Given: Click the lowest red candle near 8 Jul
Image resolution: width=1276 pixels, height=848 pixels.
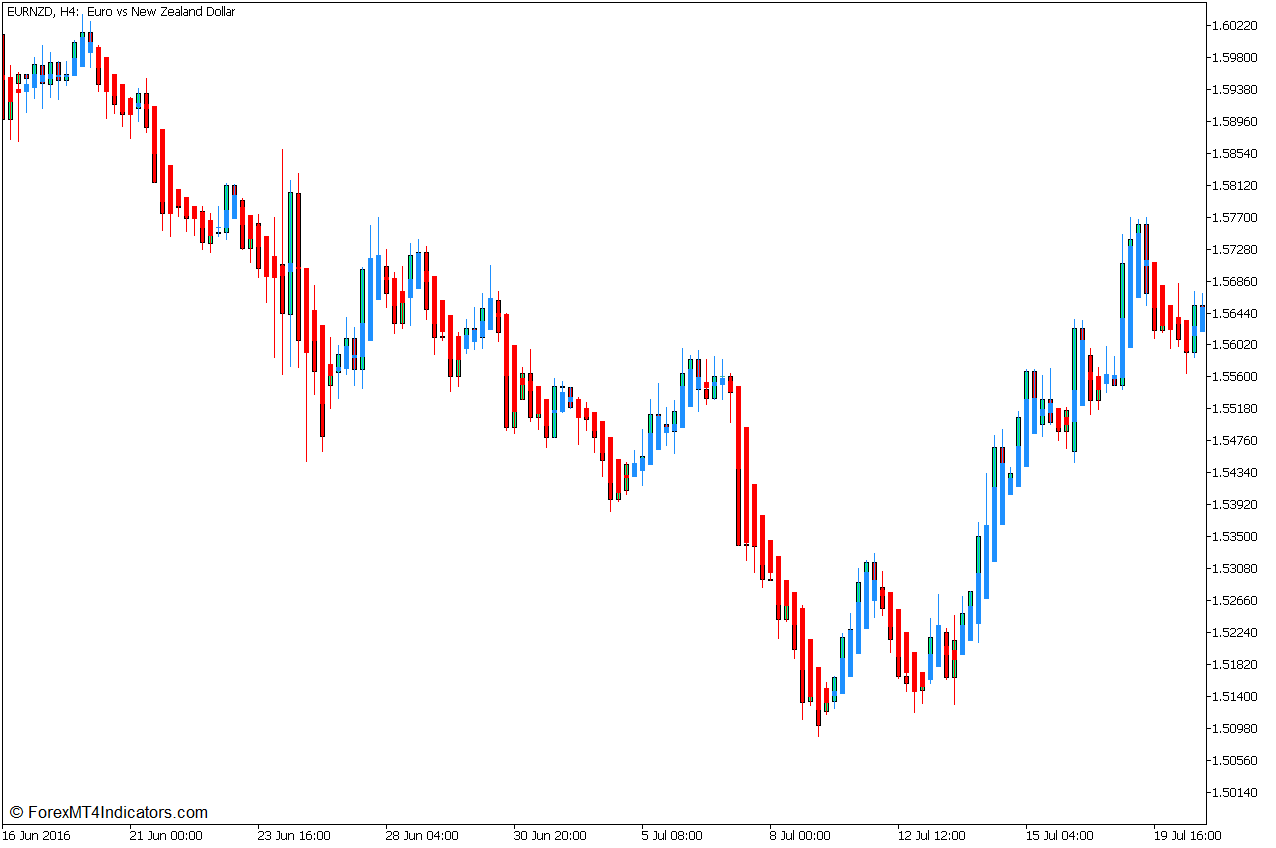Looking at the screenshot, I should 820,700.
